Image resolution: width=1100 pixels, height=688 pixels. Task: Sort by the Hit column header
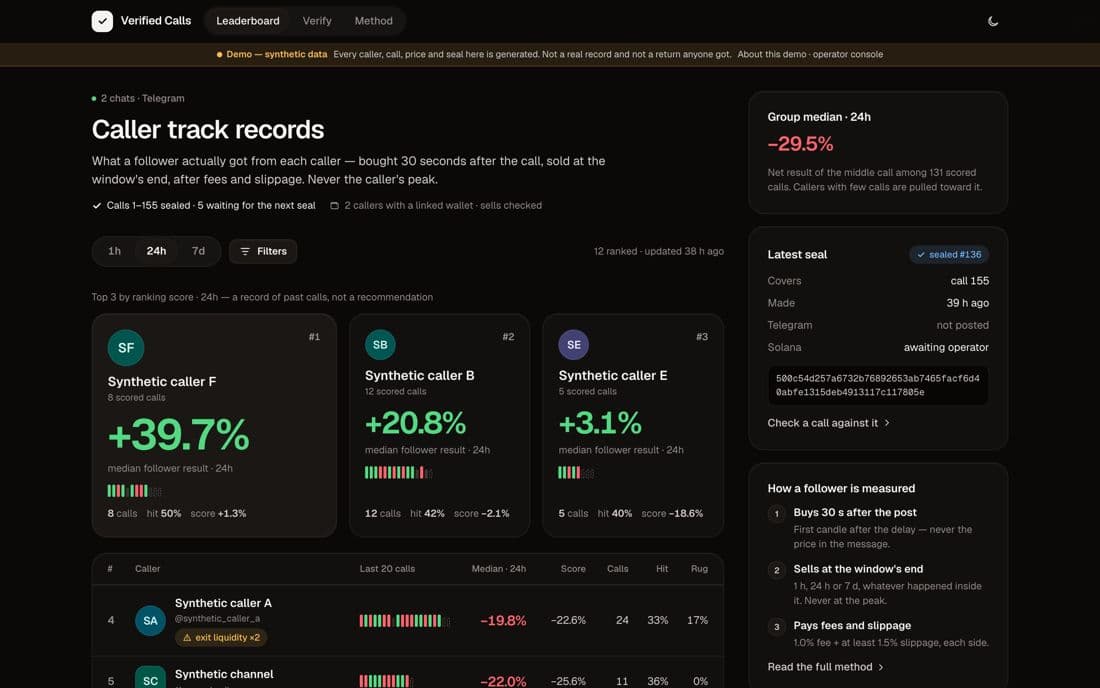pos(662,569)
